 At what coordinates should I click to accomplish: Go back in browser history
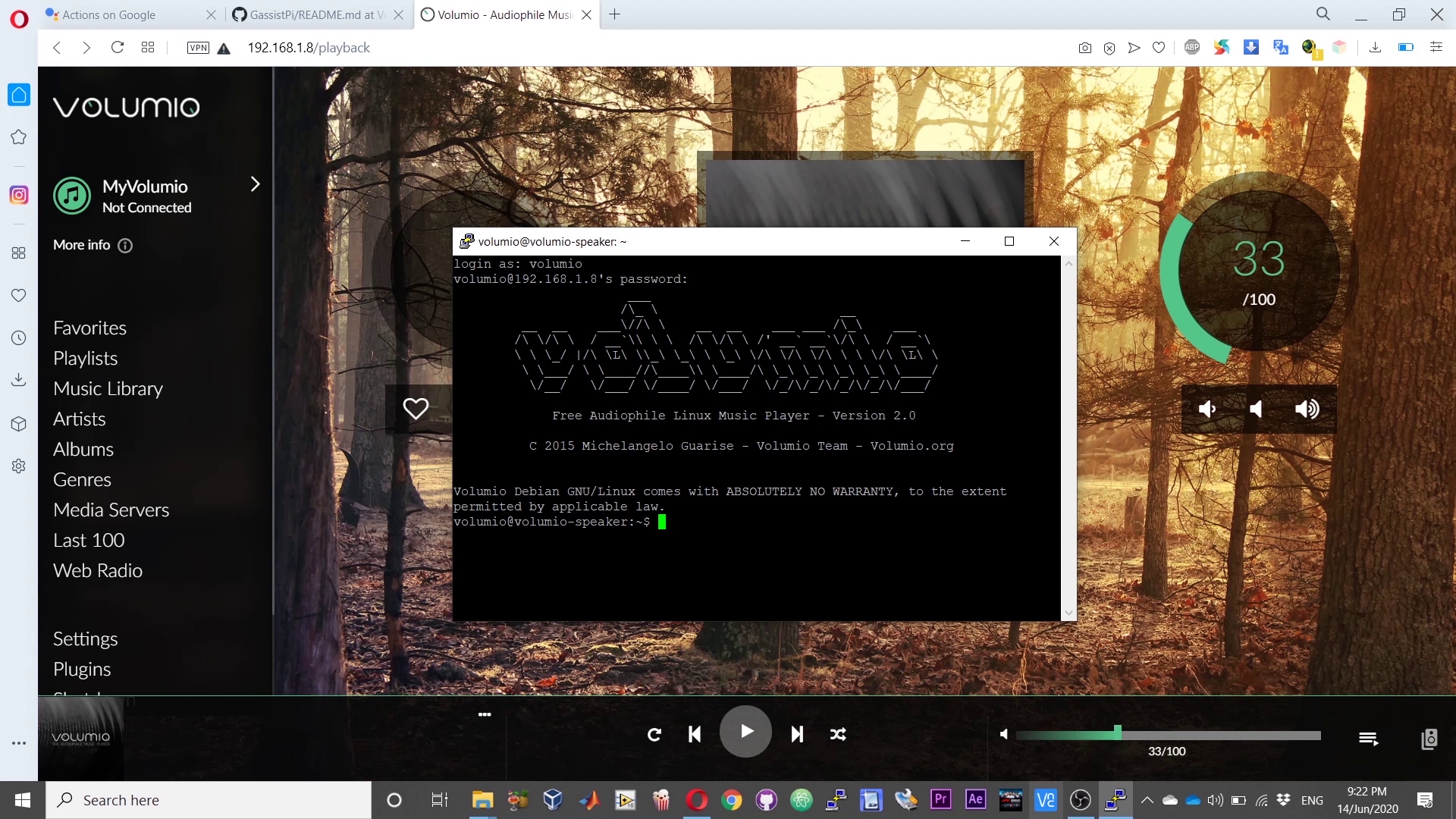(x=57, y=47)
